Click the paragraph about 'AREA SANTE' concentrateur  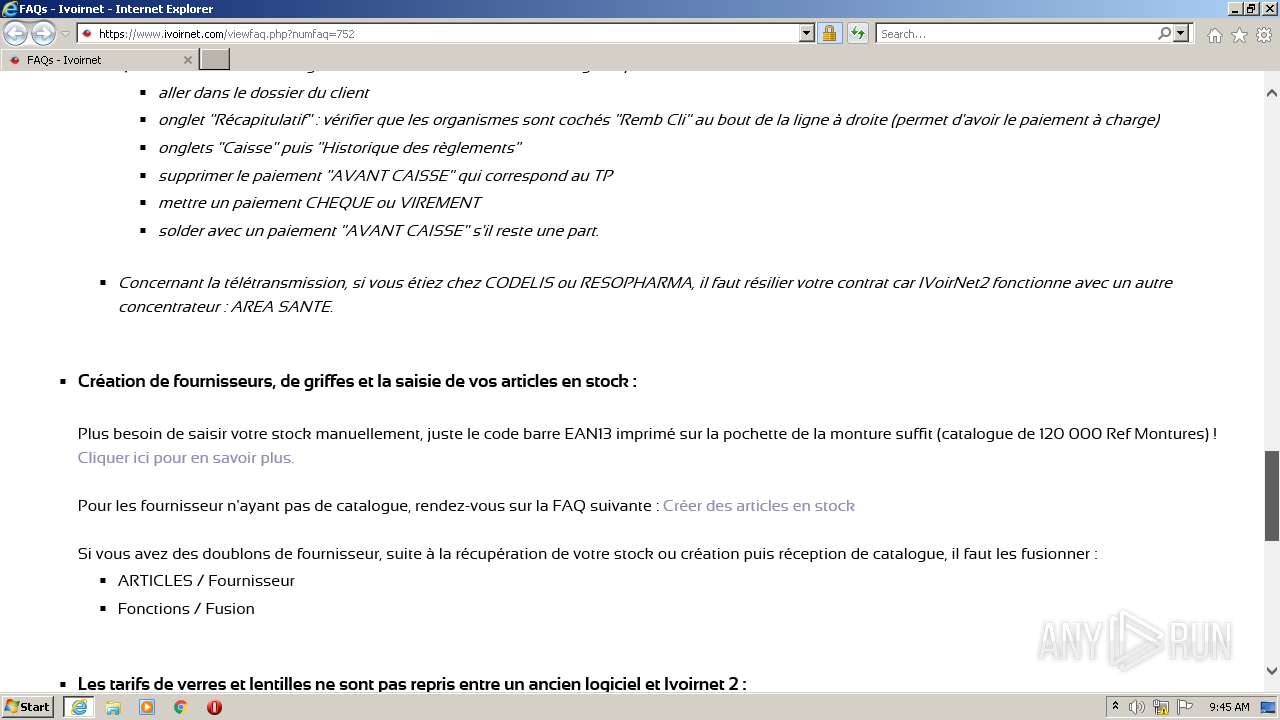(645, 295)
